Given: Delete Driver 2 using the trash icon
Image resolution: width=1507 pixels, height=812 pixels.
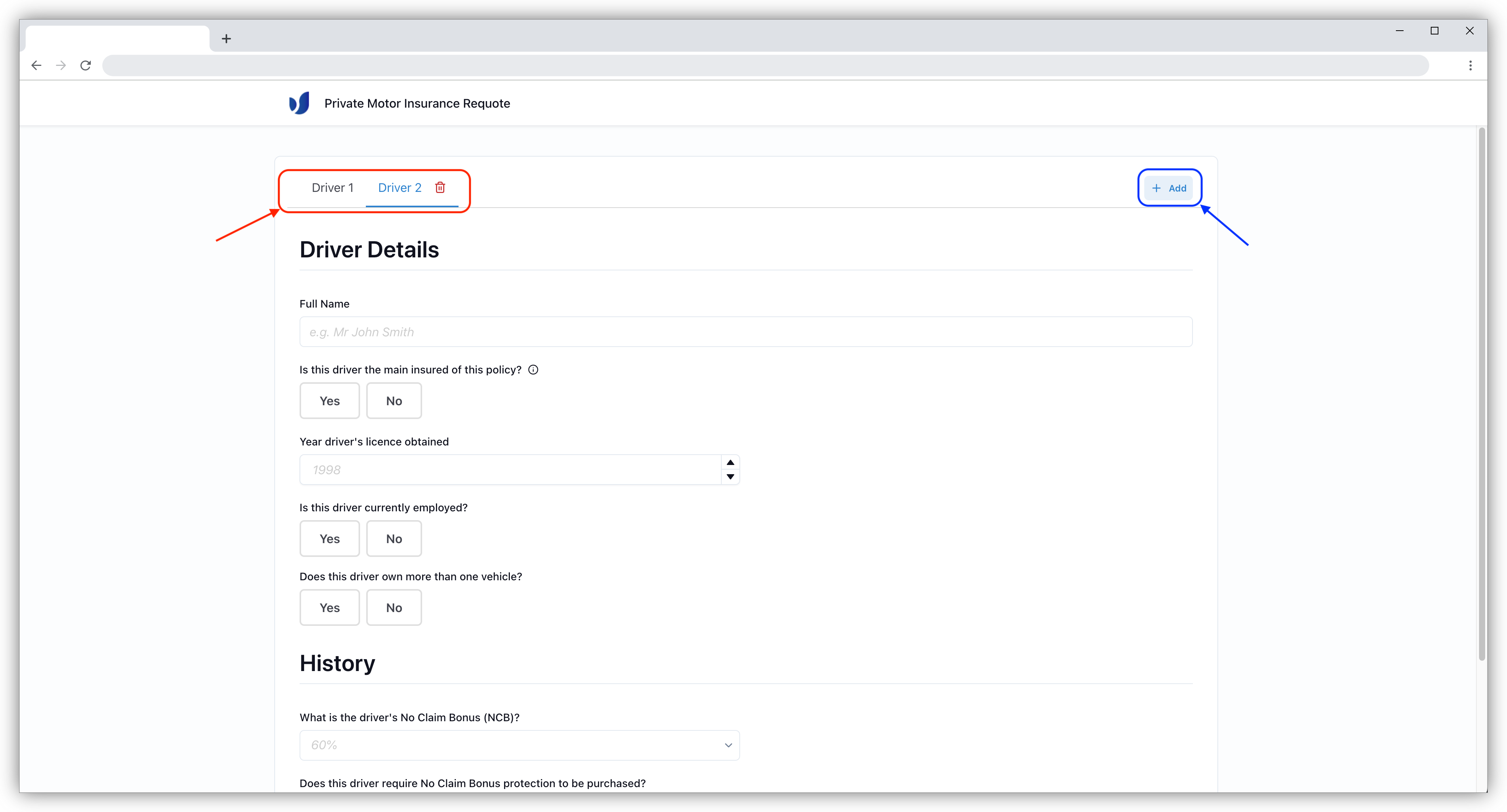Looking at the screenshot, I should click(440, 188).
